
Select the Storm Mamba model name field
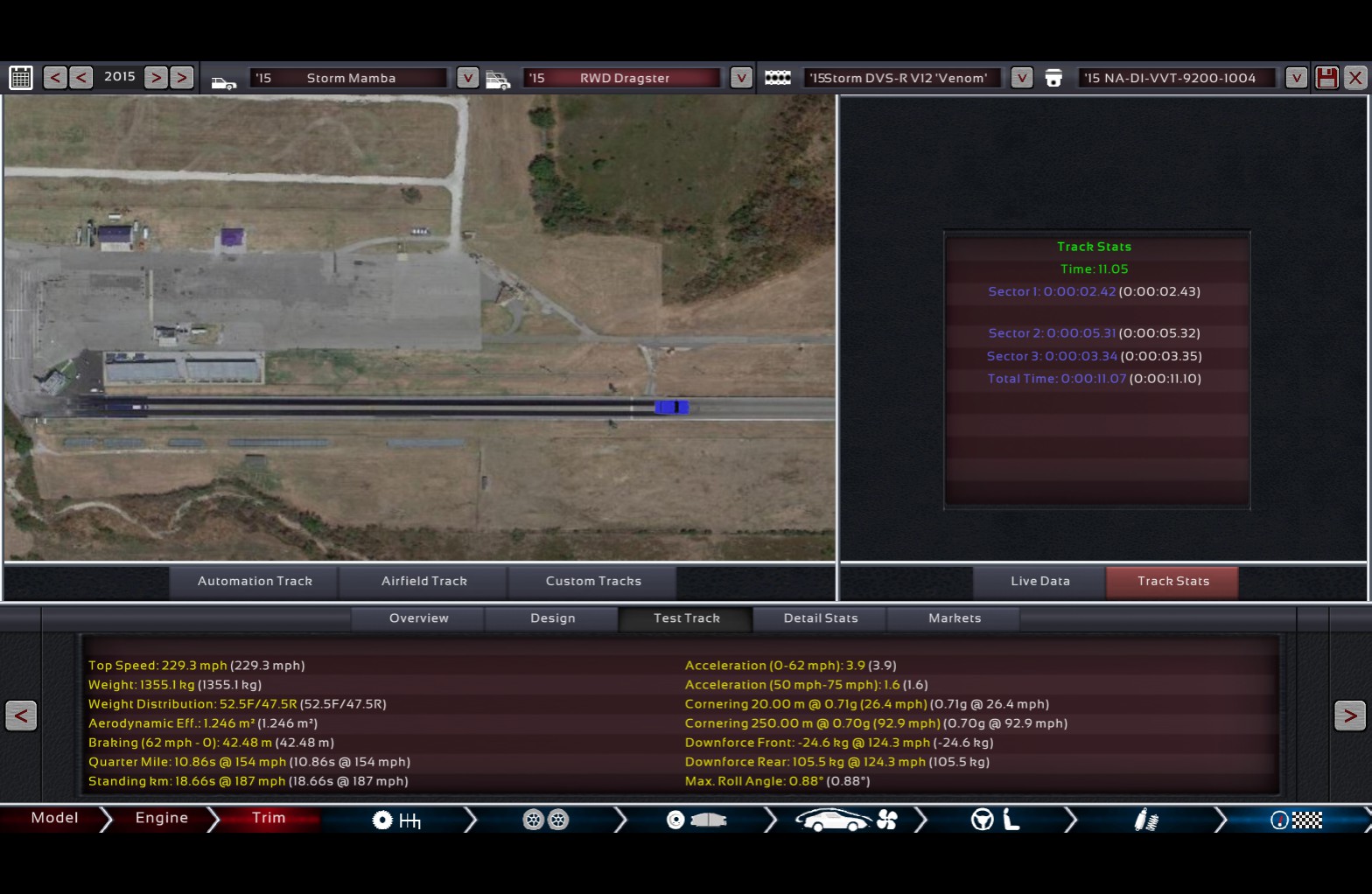click(349, 78)
